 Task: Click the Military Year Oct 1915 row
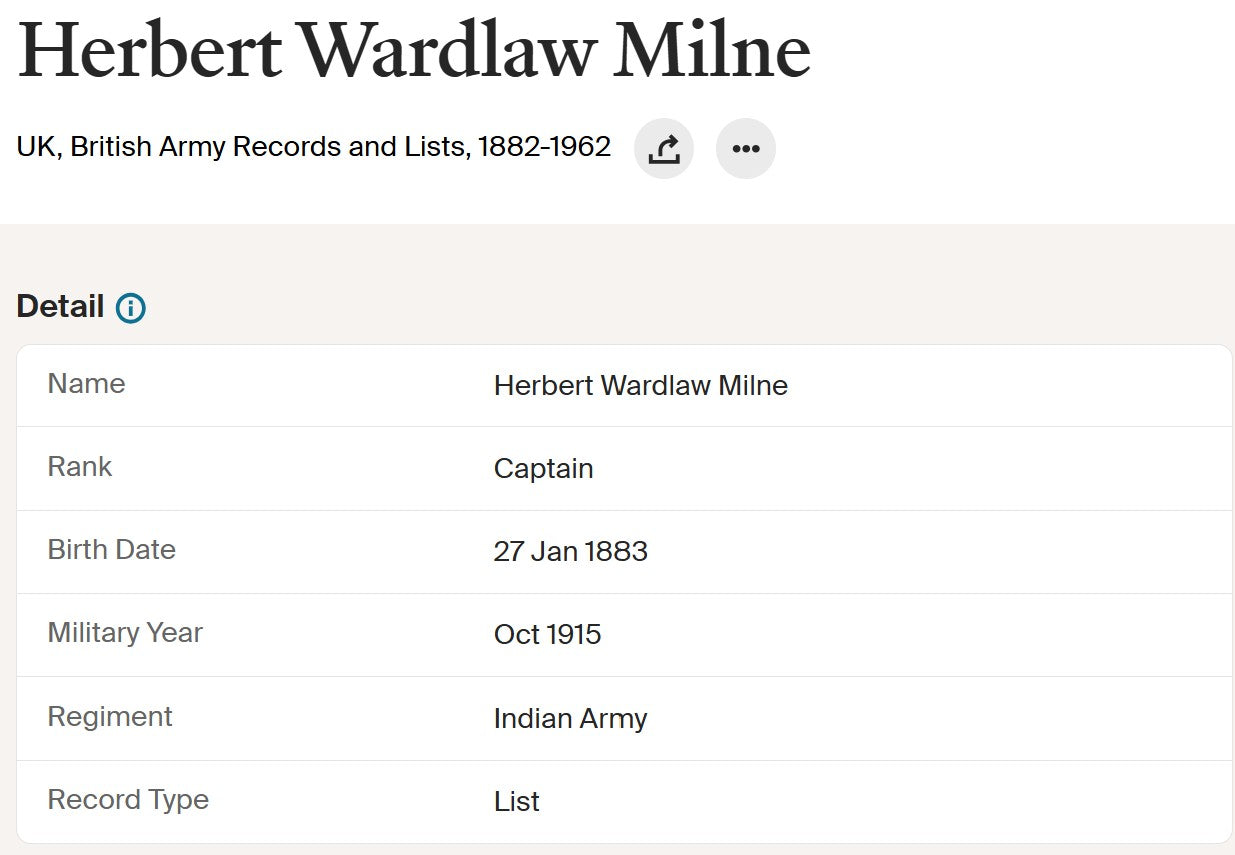coord(547,635)
